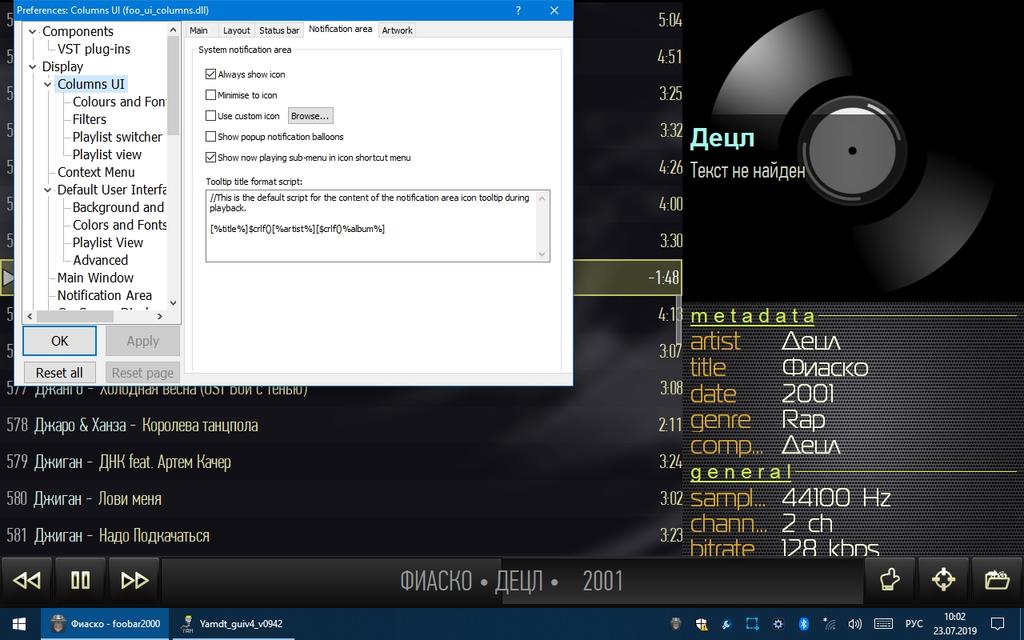This screenshot has height=640, width=1024.
Task: Open the Artwork tab
Action: (397, 30)
